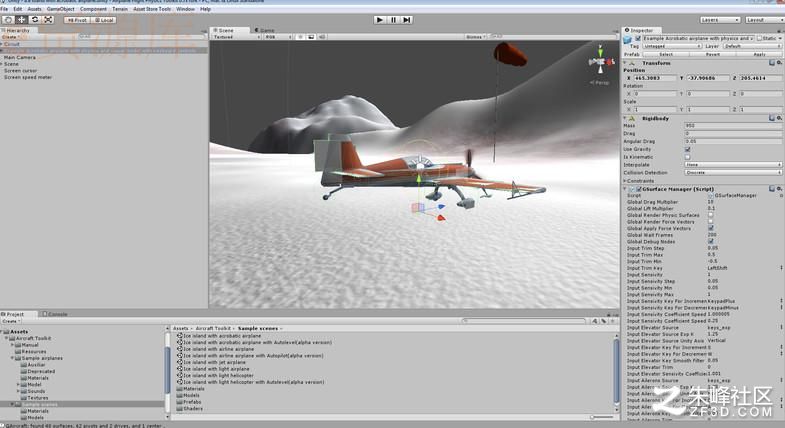The image size is (785, 428).
Task: Toggle the Local handle rotation button
Action: 104,20
